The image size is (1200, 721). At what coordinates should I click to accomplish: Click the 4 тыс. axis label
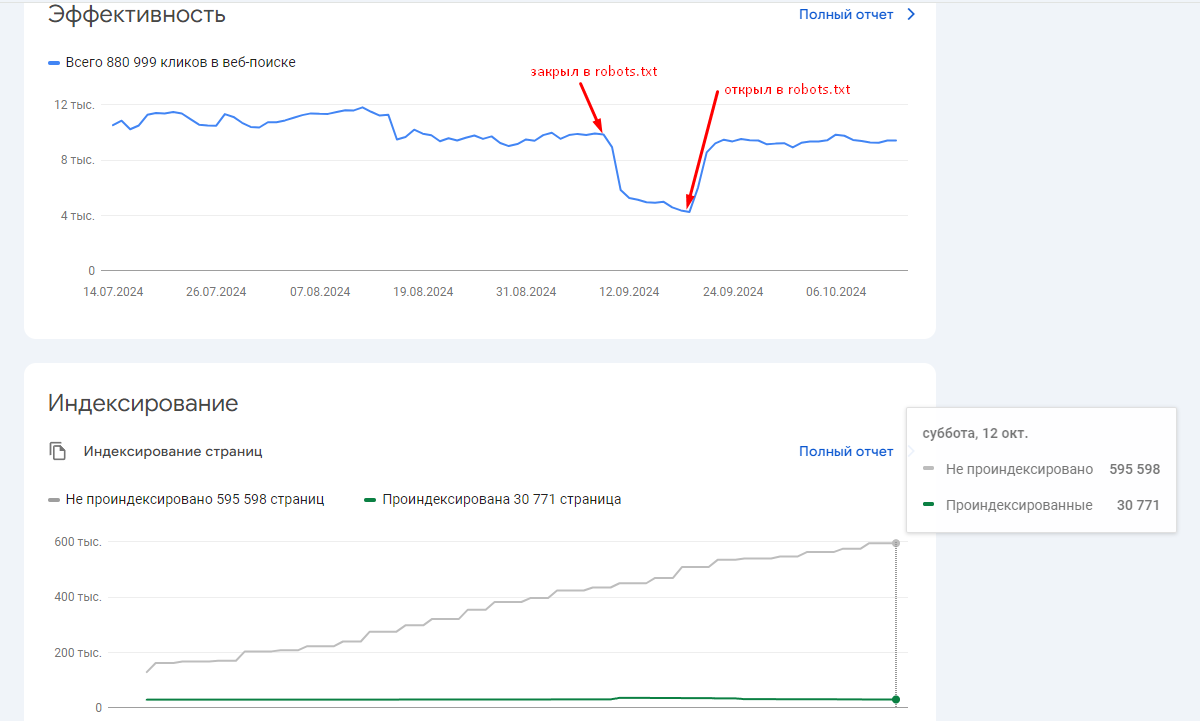coord(78,215)
